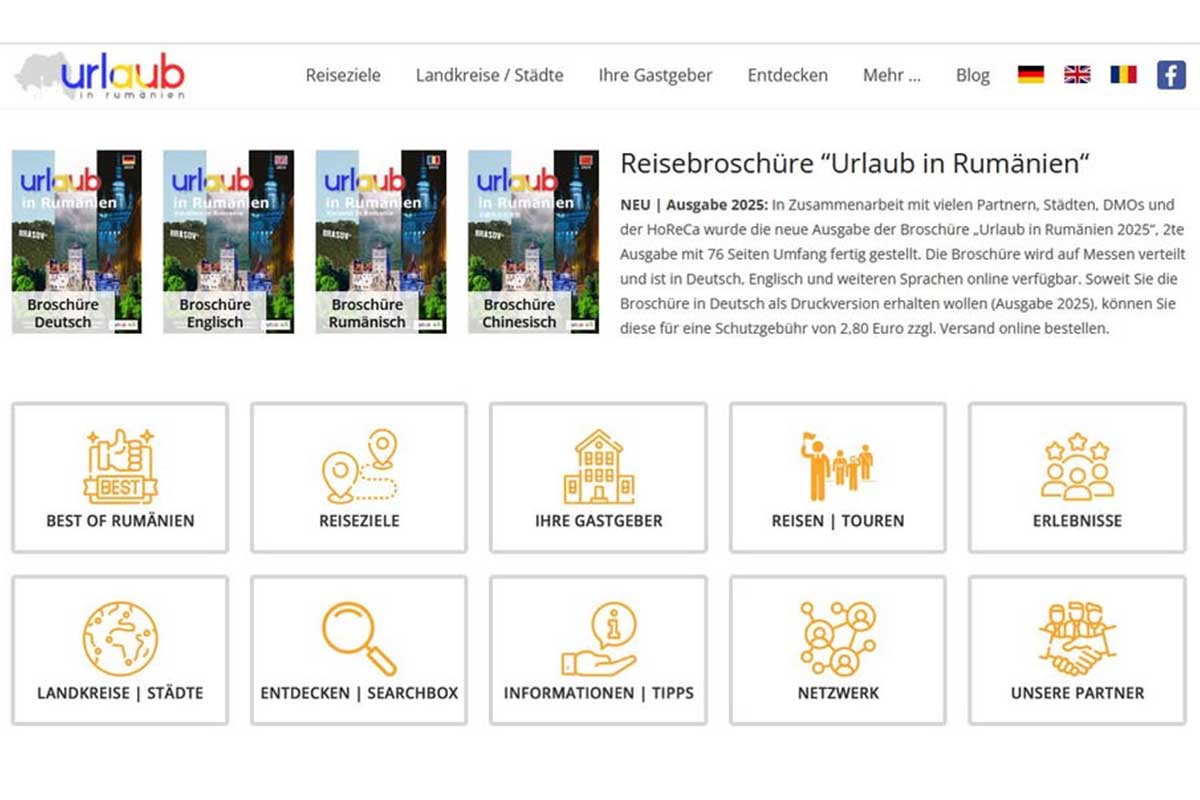Viewport: 1200px width, 800px height.
Task: Click the Netzwerk connected-people icon
Action: [x=837, y=638]
